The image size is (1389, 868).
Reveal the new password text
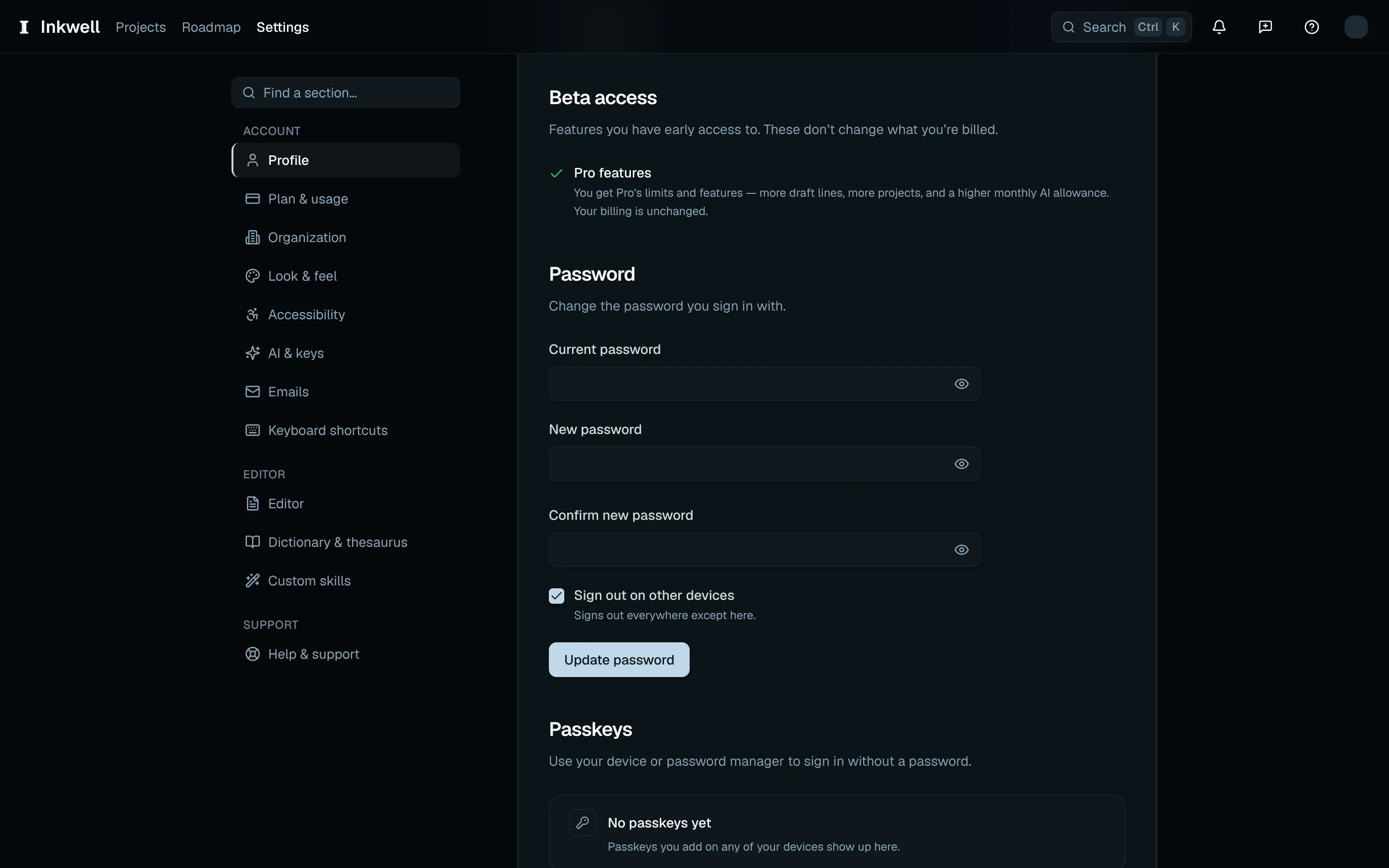[961, 464]
